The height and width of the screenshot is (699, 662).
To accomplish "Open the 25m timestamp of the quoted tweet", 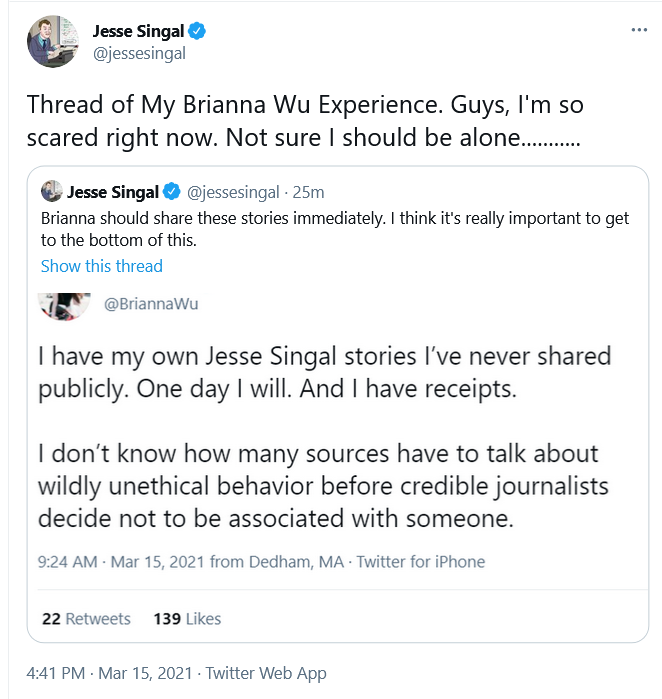I will point(308,192).
